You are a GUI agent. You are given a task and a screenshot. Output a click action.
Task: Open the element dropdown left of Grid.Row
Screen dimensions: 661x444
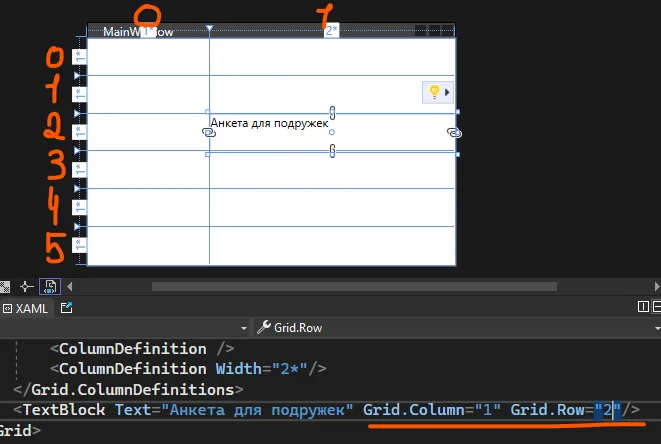[x=244, y=328]
